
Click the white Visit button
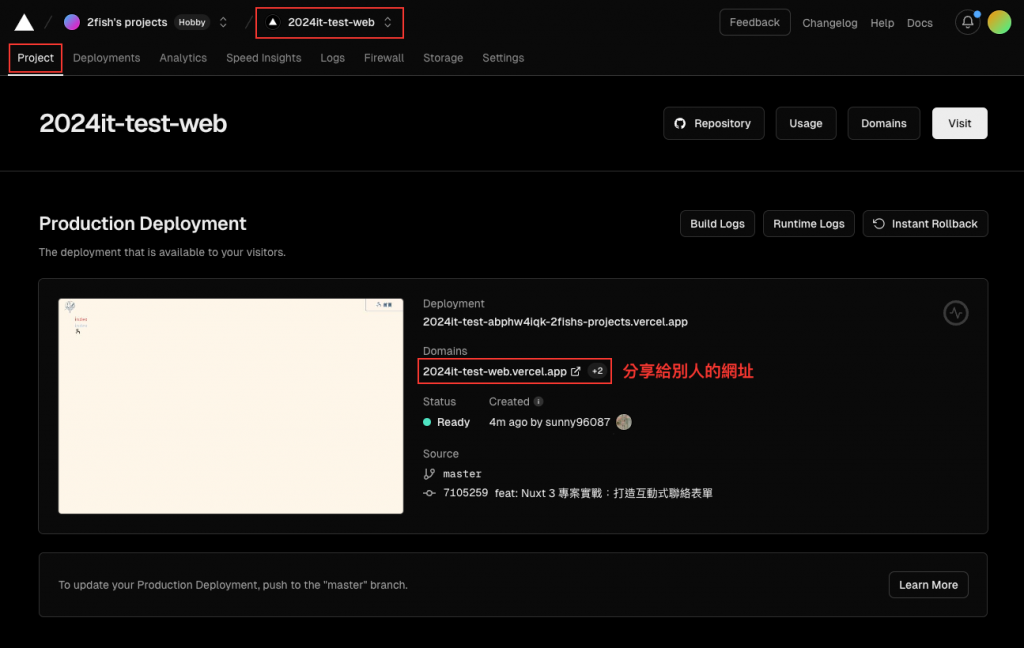point(959,123)
